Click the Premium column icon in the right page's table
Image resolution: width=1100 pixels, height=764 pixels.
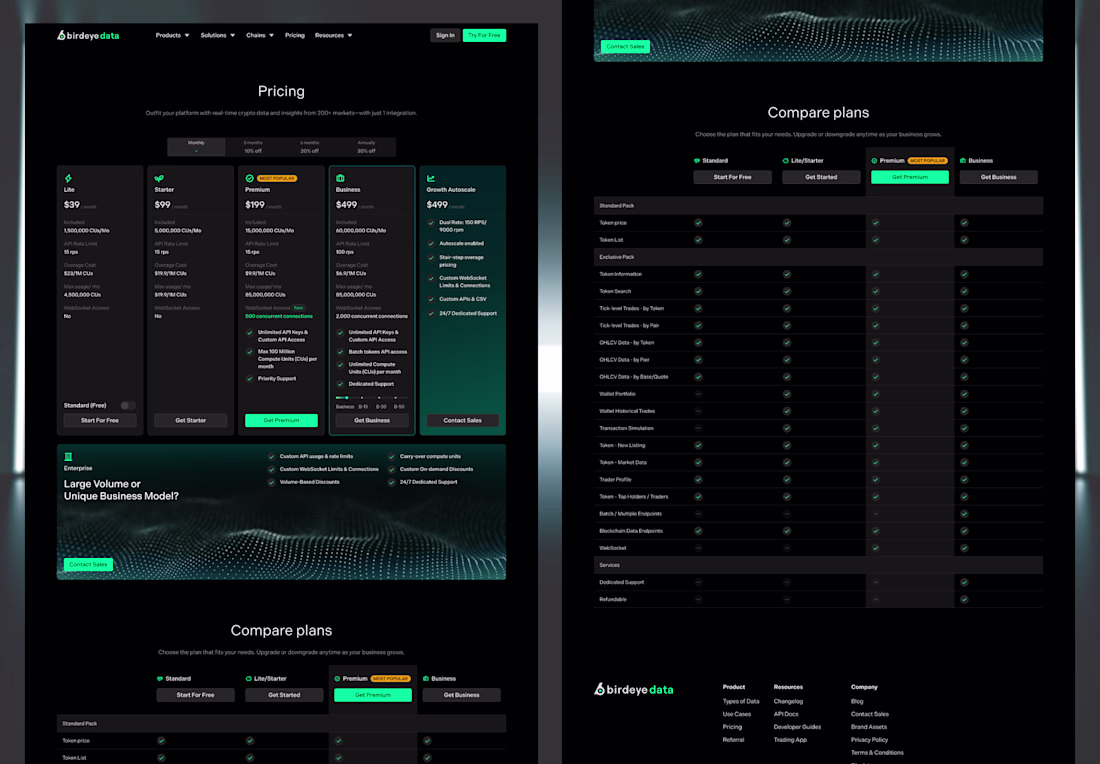(x=874, y=161)
